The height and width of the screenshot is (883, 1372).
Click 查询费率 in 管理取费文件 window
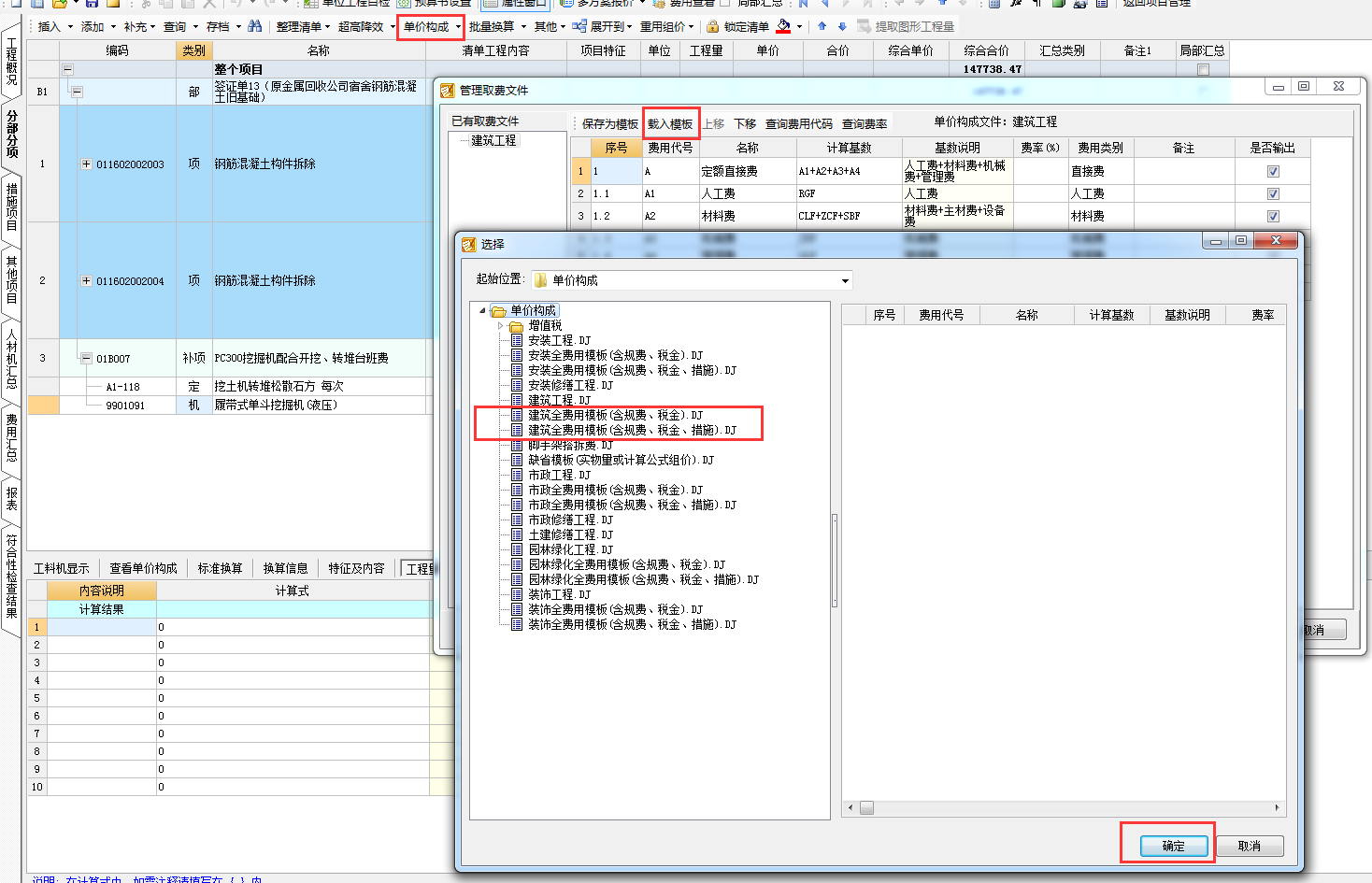coord(865,123)
